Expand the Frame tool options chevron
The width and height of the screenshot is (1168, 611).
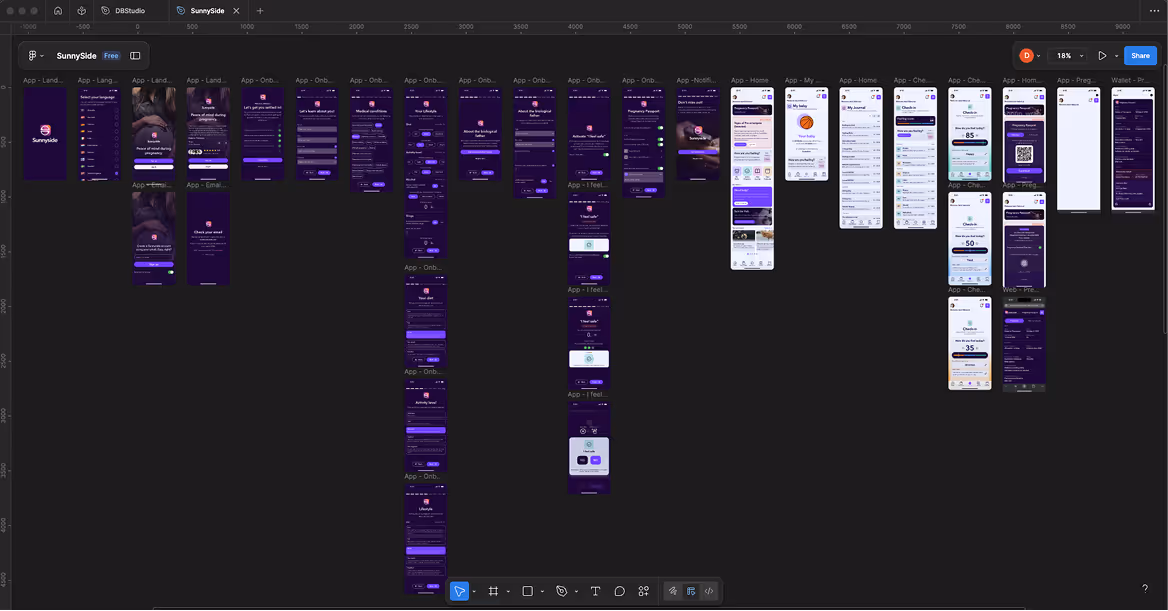[x=507, y=591]
